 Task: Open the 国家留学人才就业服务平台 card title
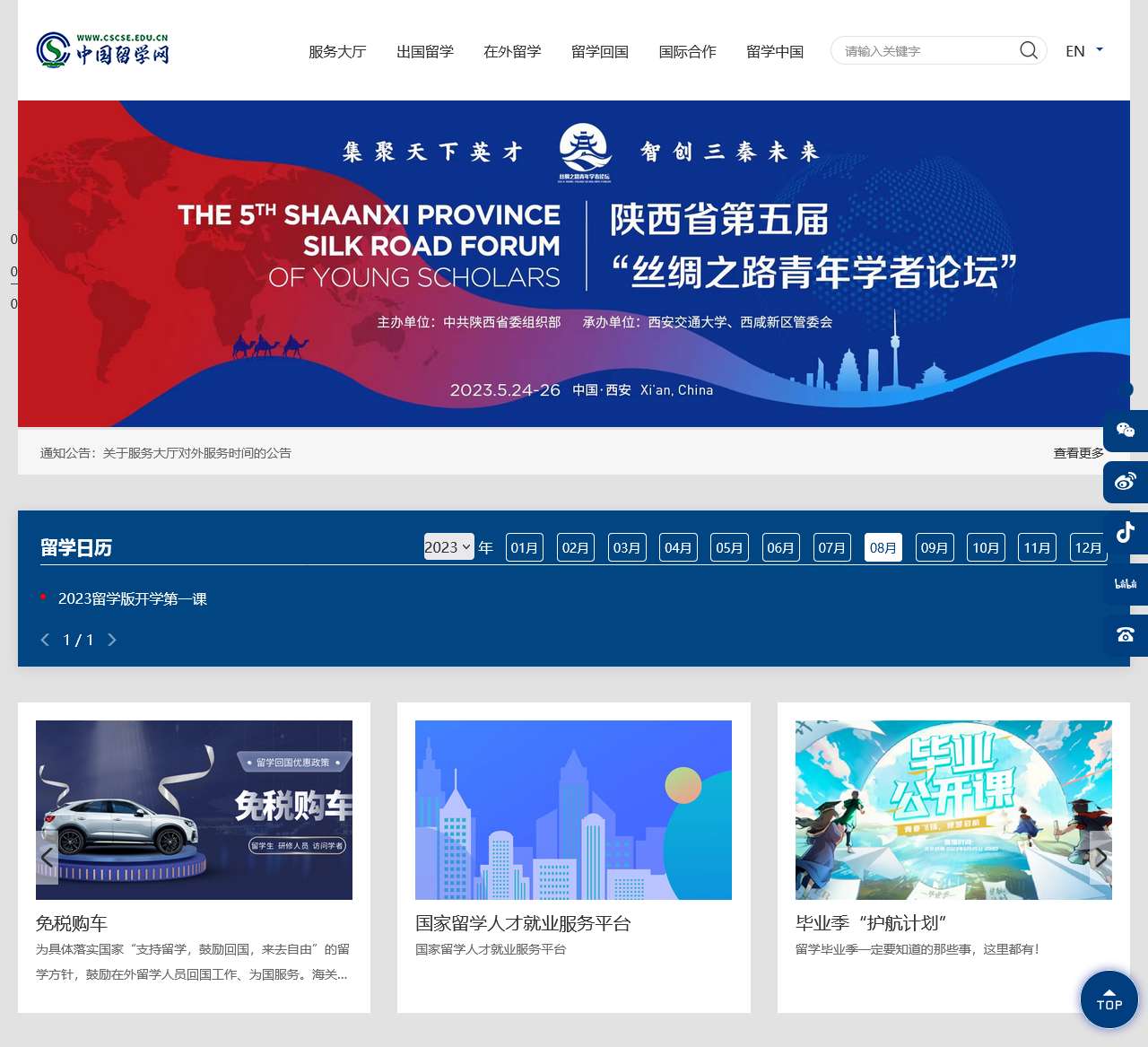pyautogui.click(x=523, y=923)
